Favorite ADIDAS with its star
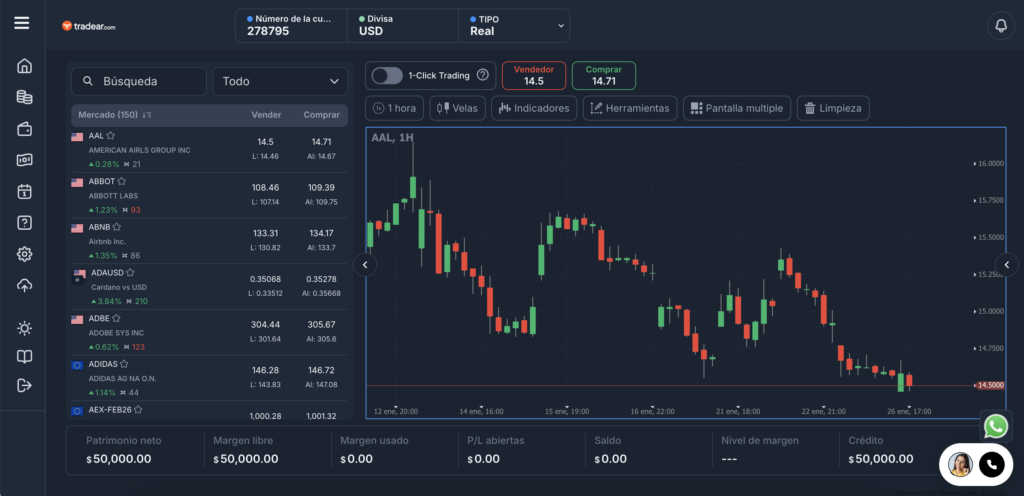 coord(124,364)
